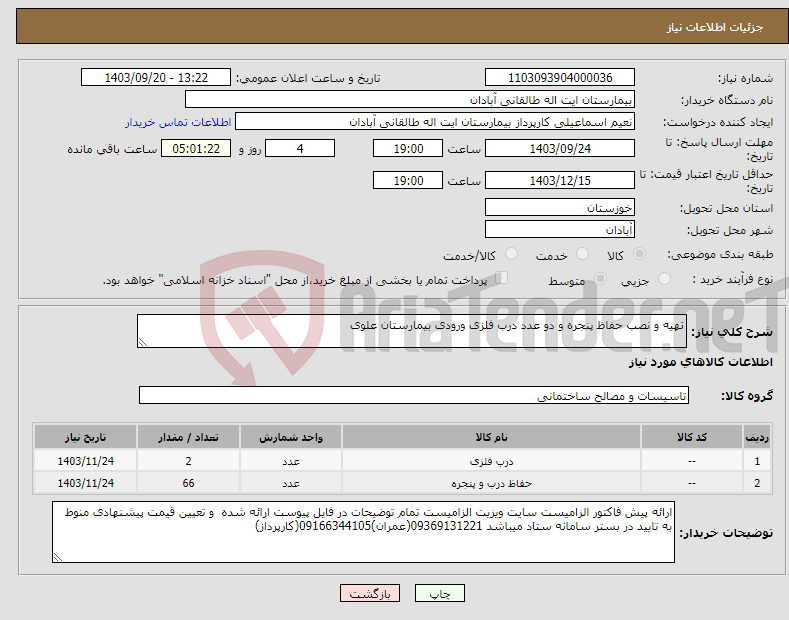Click the چاپ print button

point(440,594)
